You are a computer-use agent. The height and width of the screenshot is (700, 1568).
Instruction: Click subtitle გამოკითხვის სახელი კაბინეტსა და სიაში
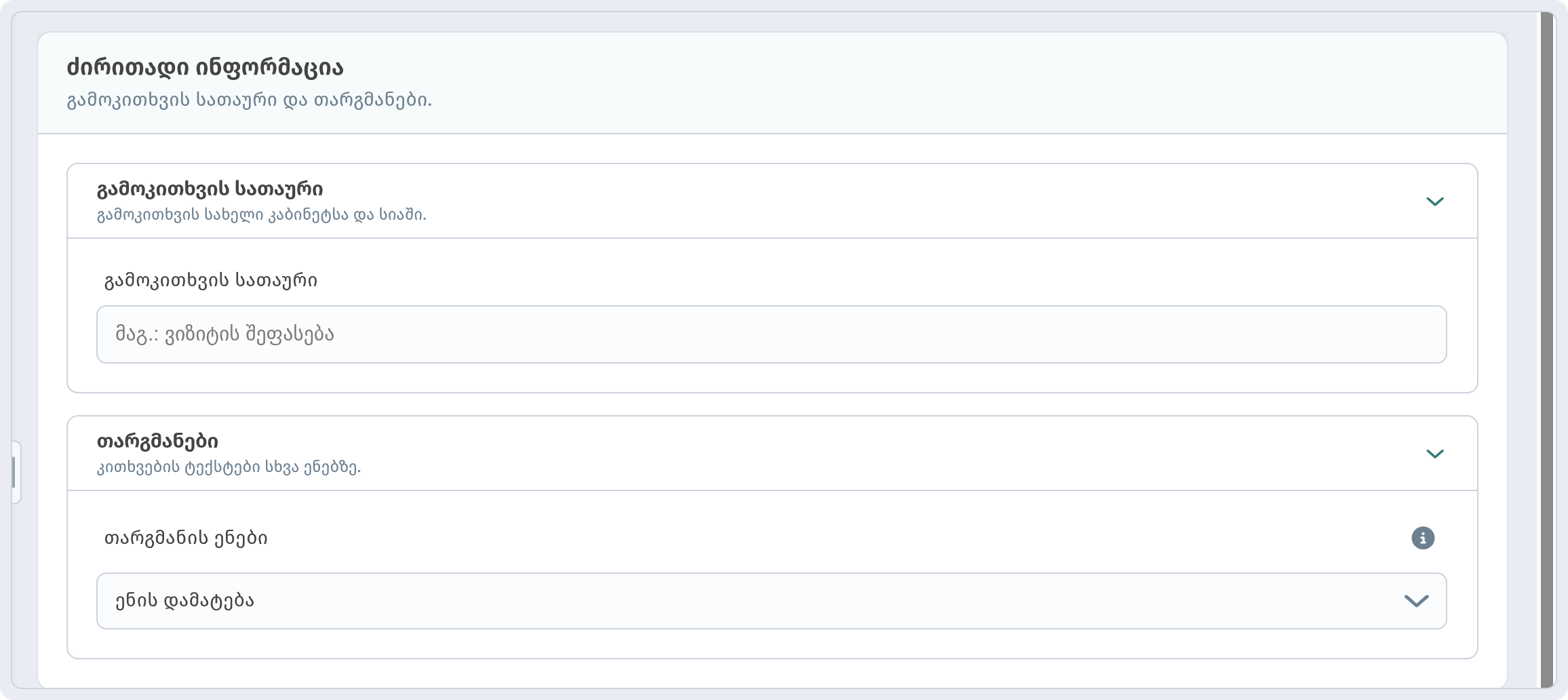click(262, 215)
